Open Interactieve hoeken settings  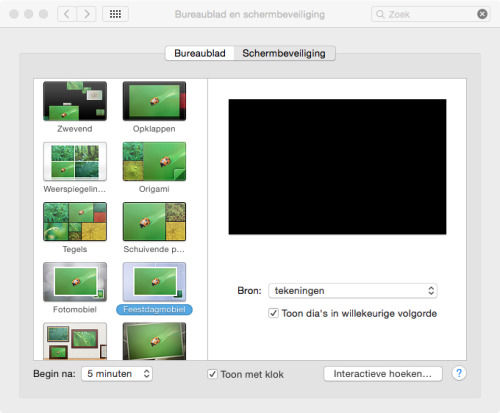383,374
